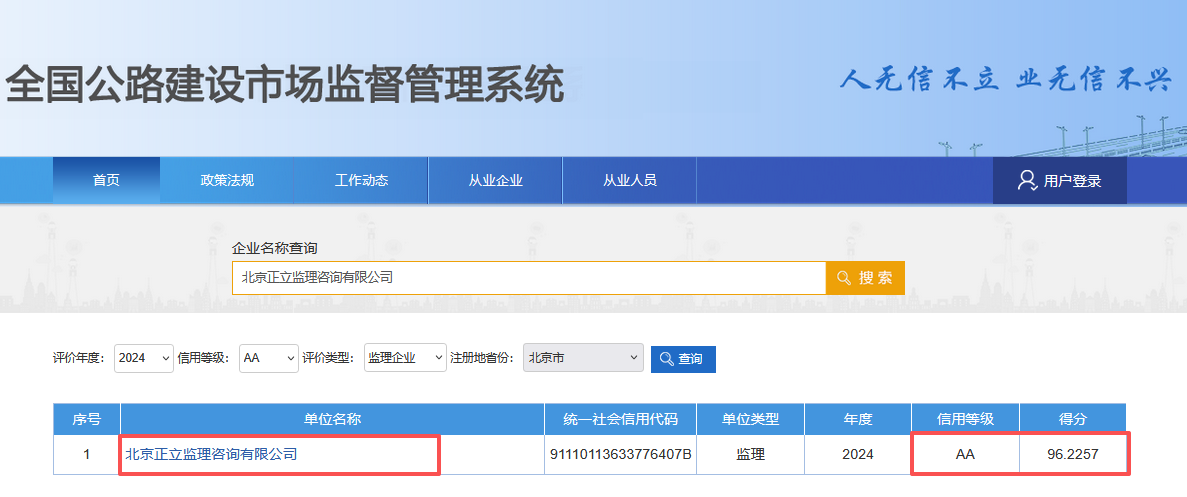This screenshot has height=497, width=1187.
Task: Open the 评价年度 dropdown showing 2024
Action: pos(144,358)
